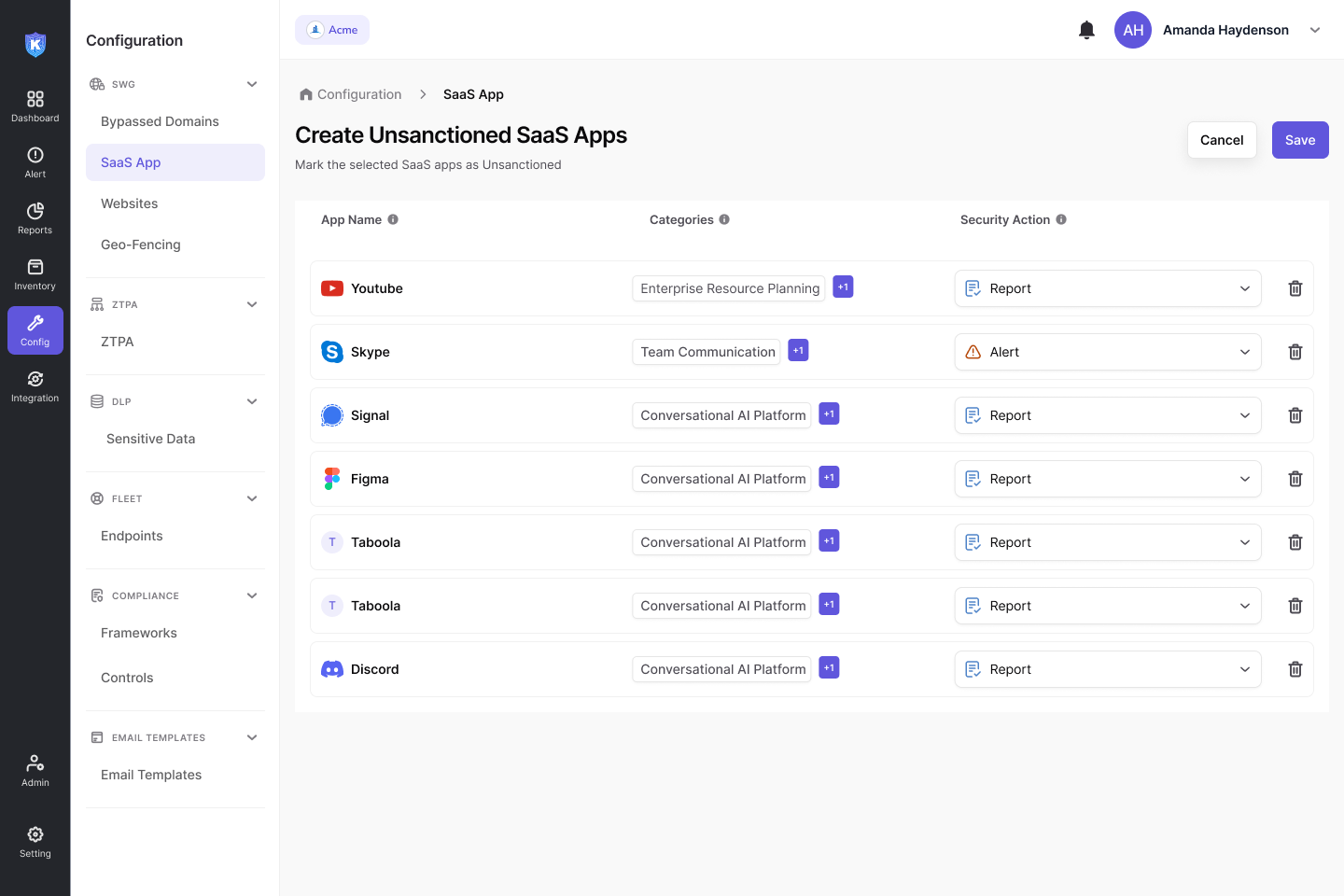Viewport: 1344px width, 896px height.
Task: Click the SaaS App breadcrumb text
Action: click(x=473, y=94)
